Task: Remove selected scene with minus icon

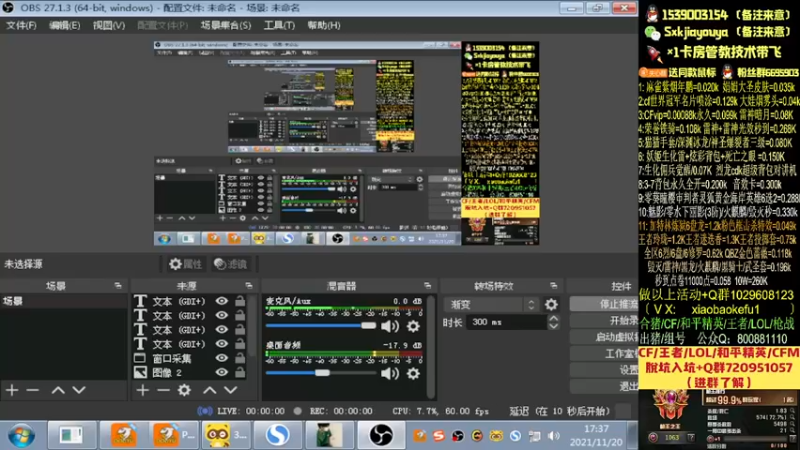Action: click(33, 390)
